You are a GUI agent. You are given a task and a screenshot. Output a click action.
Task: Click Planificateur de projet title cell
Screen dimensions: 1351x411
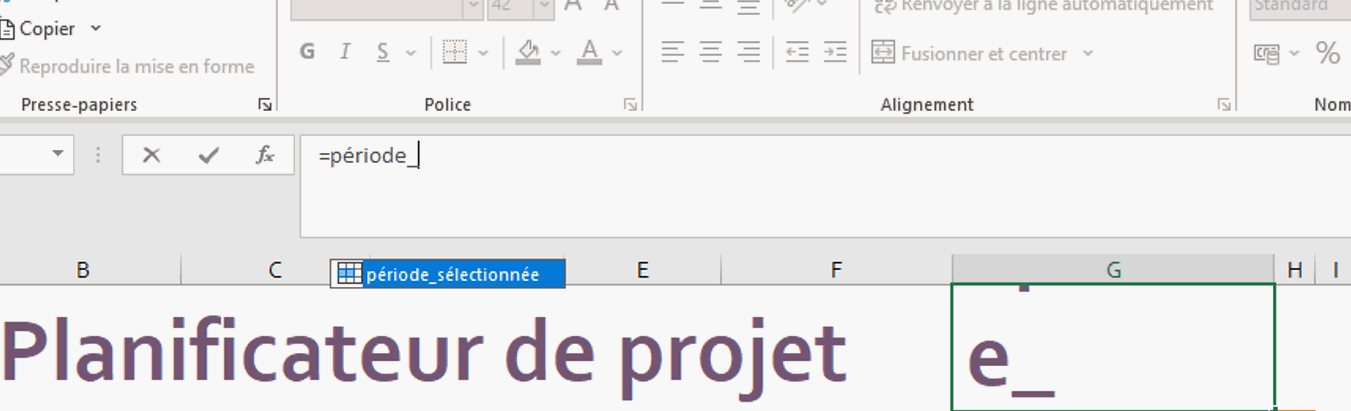(424, 354)
